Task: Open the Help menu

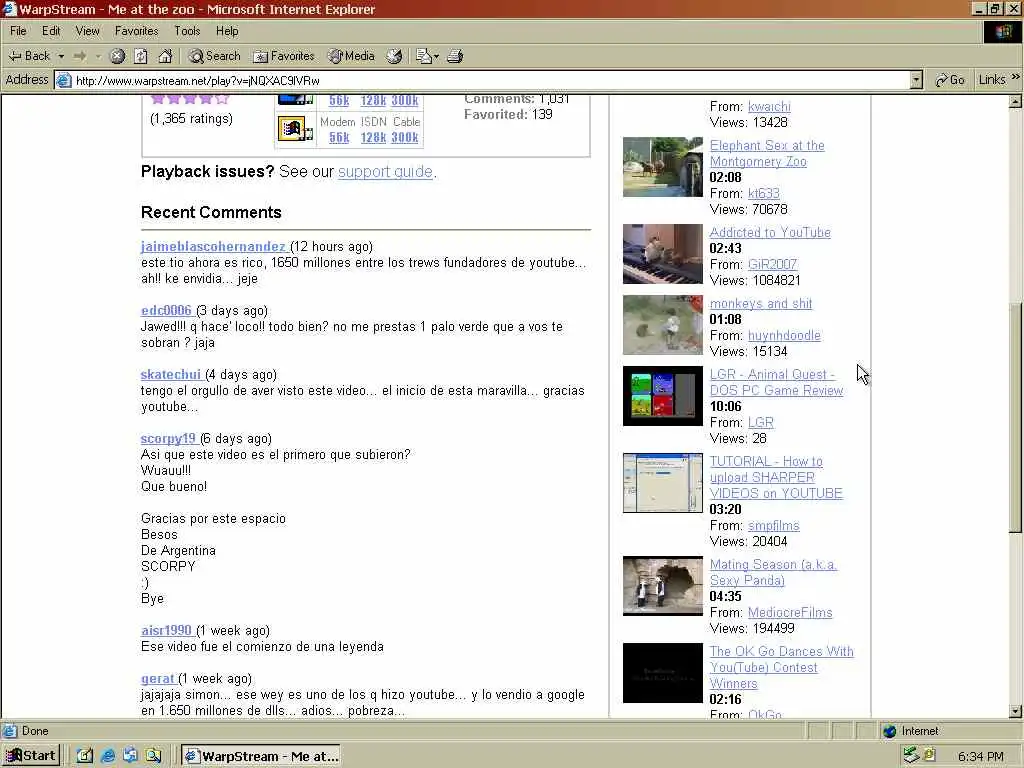Action: 227,31
